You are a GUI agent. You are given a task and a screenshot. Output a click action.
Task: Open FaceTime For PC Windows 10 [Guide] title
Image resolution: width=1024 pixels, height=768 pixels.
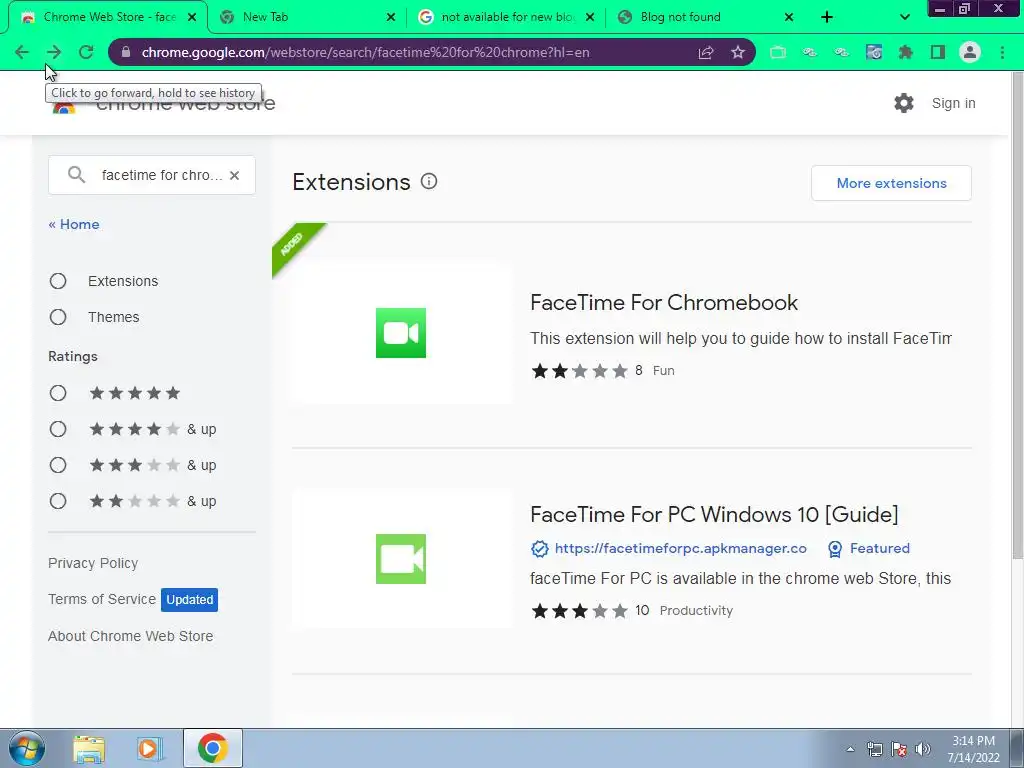point(714,515)
